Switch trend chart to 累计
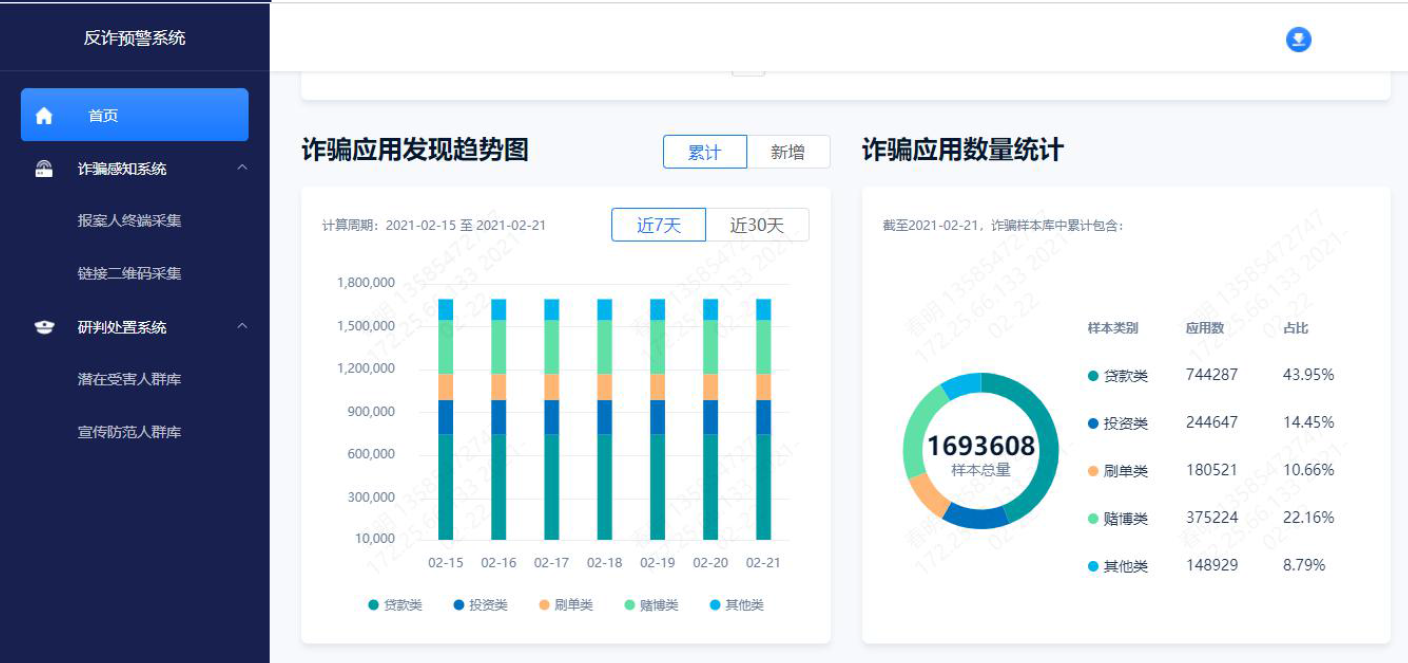Viewport: 1408px width, 663px height. tap(705, 152)
